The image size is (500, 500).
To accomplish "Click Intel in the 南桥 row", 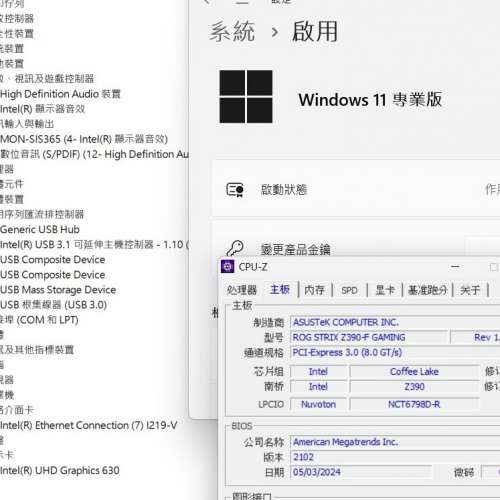I will 318,387.
